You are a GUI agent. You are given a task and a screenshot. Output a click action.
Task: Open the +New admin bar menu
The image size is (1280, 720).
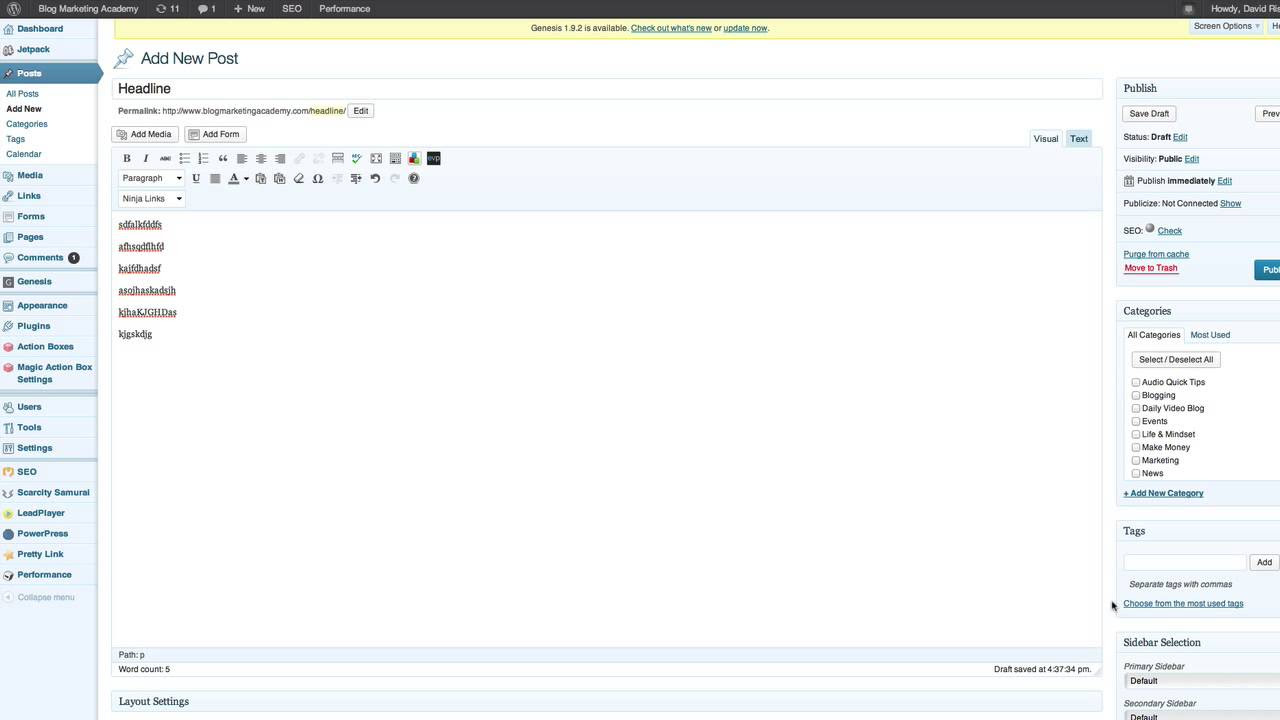pos(249,9)
